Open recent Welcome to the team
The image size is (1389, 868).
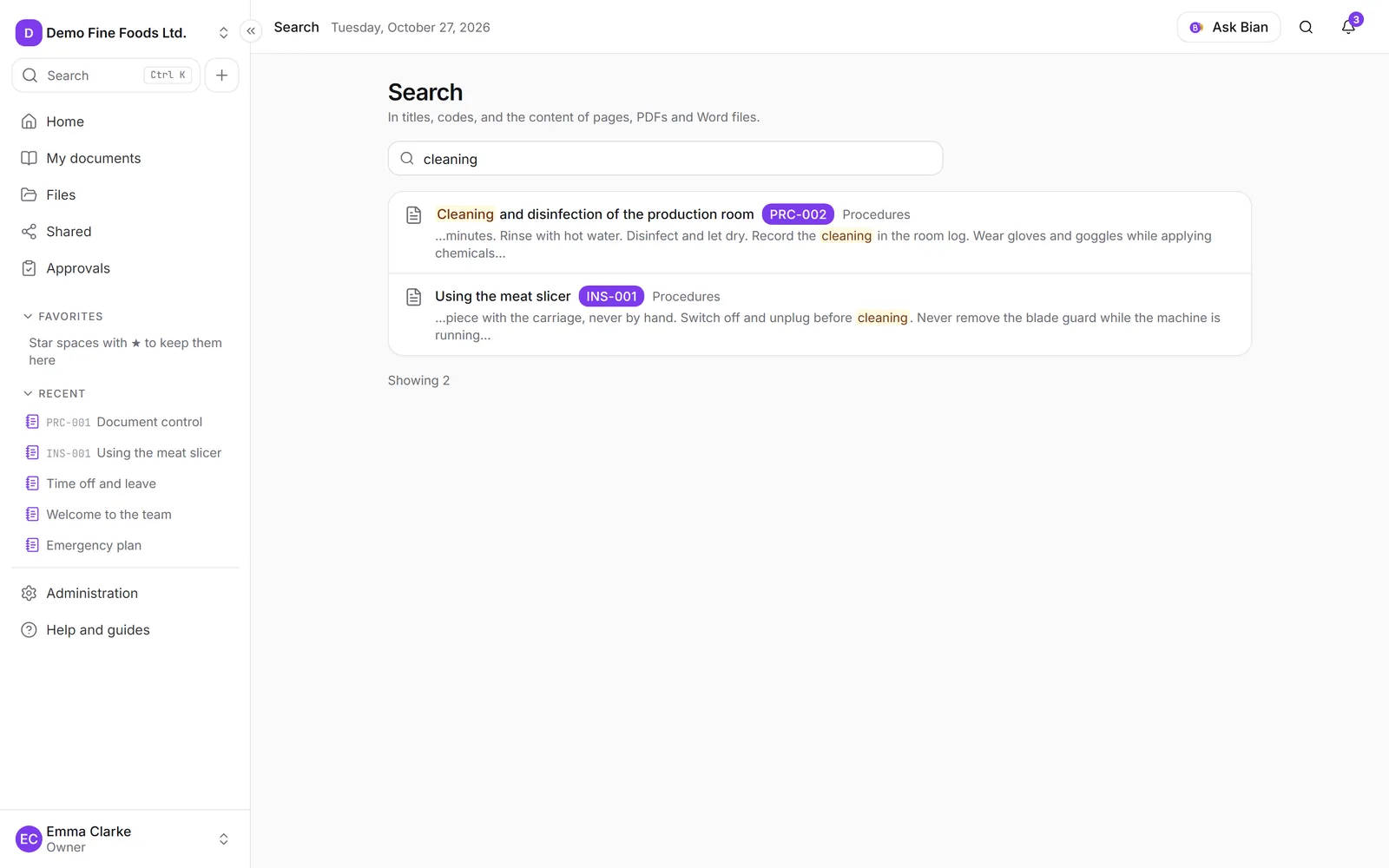(x=125, y=515)
